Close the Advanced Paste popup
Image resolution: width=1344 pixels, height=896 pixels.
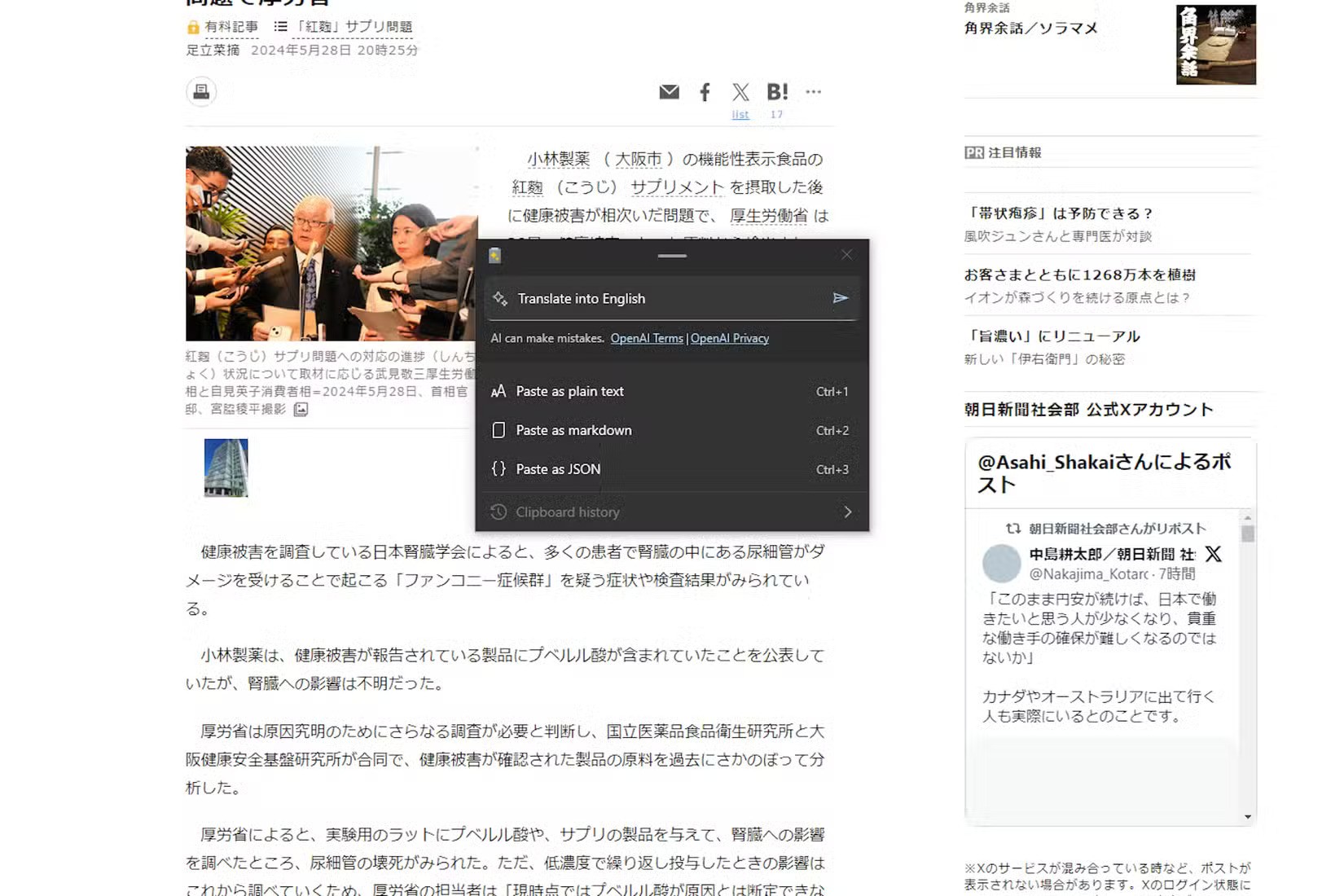[x=846, y=255]
